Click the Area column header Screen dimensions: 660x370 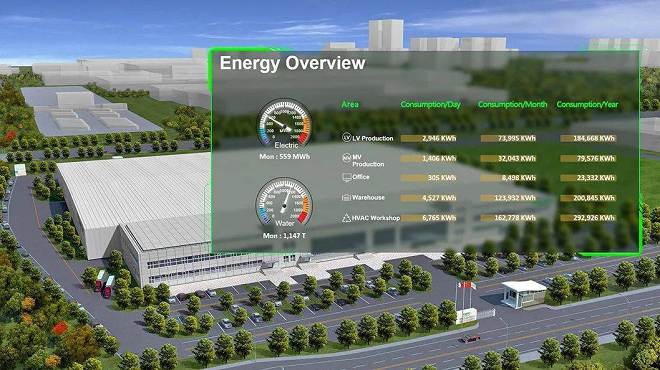click(x=350, y=104)
